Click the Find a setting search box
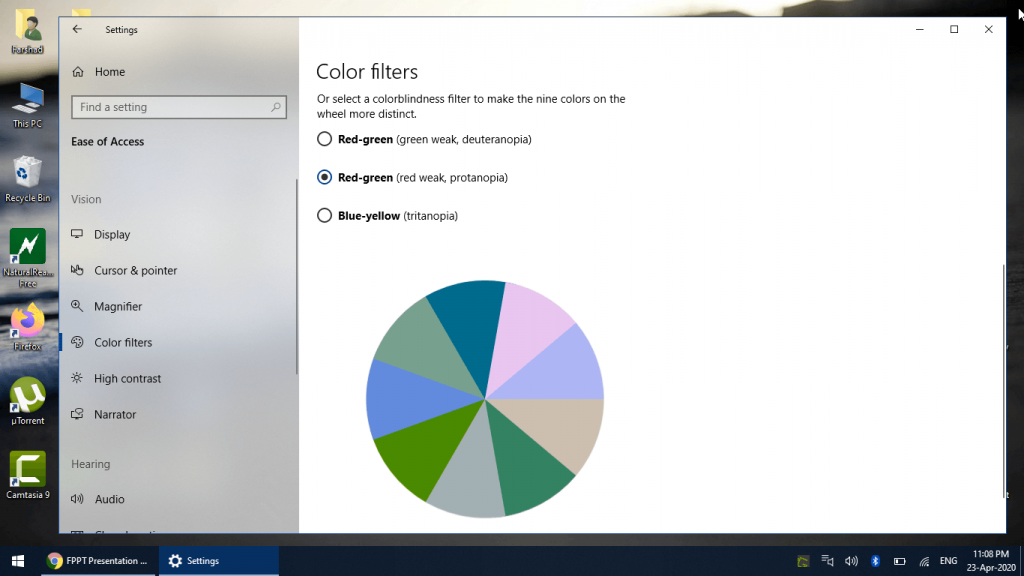This screenshot has width=1024, height=576. pos(178,107)
